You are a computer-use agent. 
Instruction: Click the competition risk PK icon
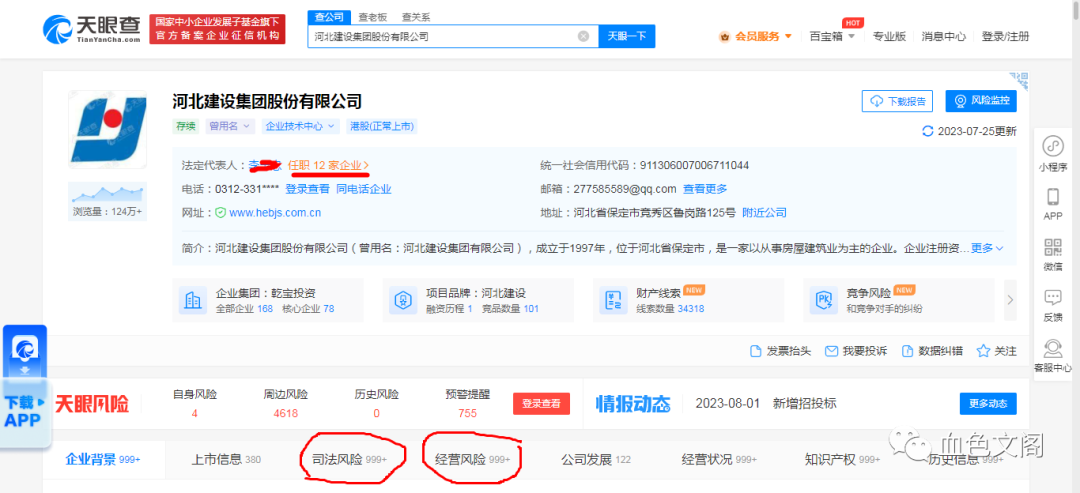tap(824, 300)
